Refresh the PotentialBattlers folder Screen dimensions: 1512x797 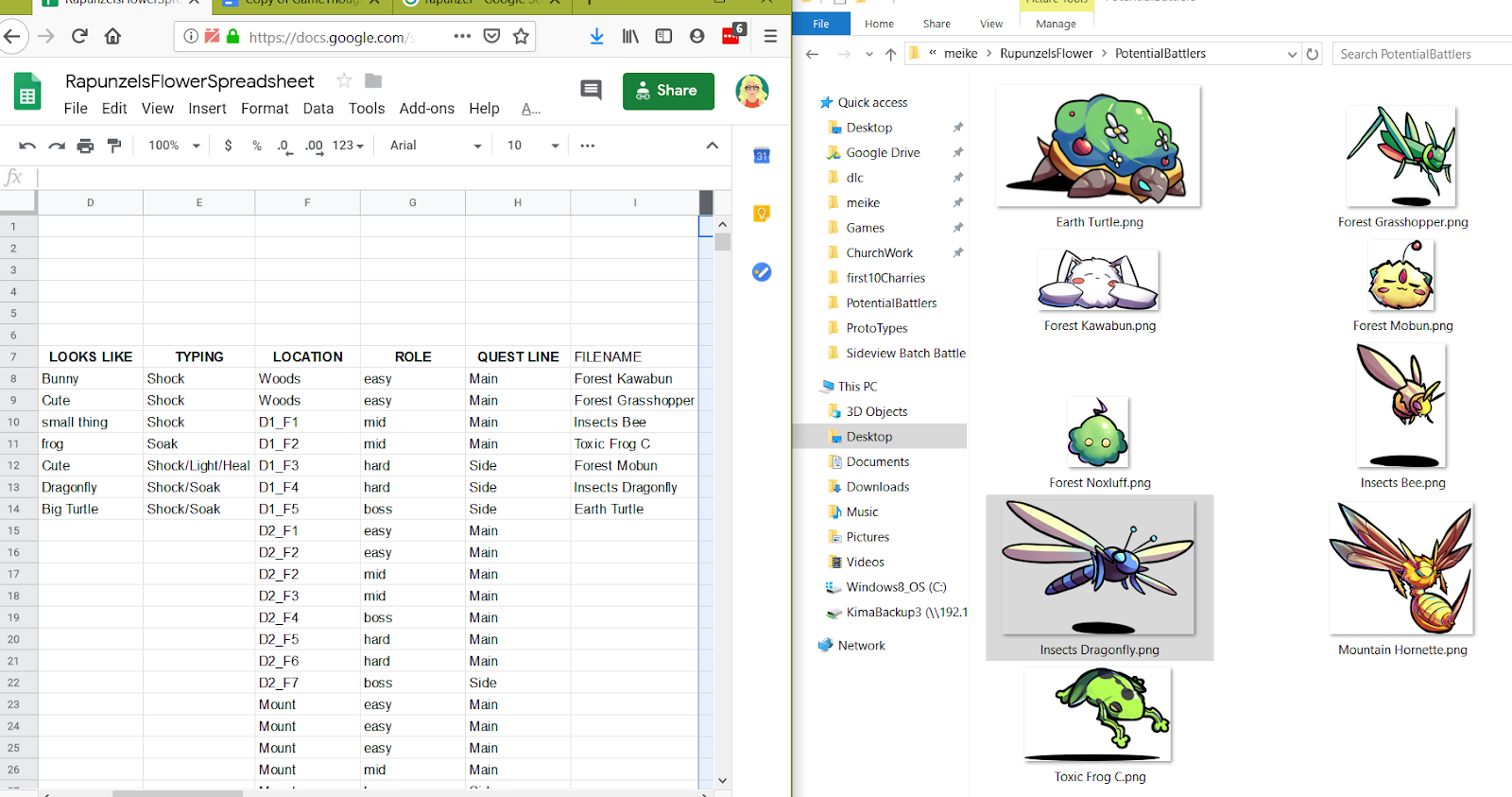(x=1313, y=55)
